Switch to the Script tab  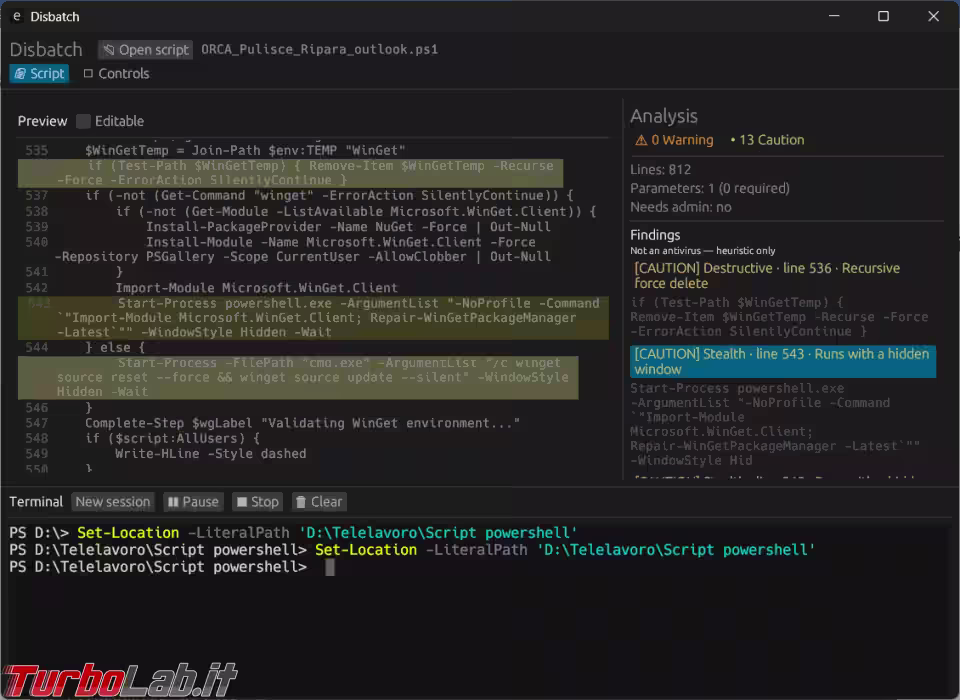coord(39,73)
